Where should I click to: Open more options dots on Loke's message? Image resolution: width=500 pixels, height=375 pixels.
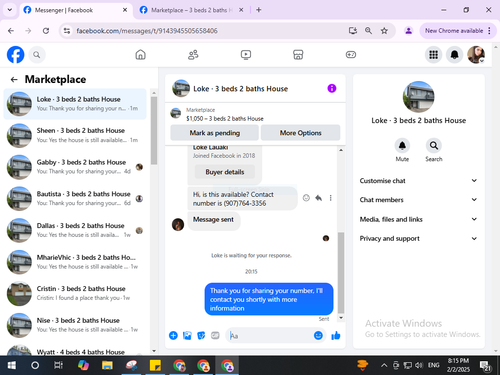point(330,198)
